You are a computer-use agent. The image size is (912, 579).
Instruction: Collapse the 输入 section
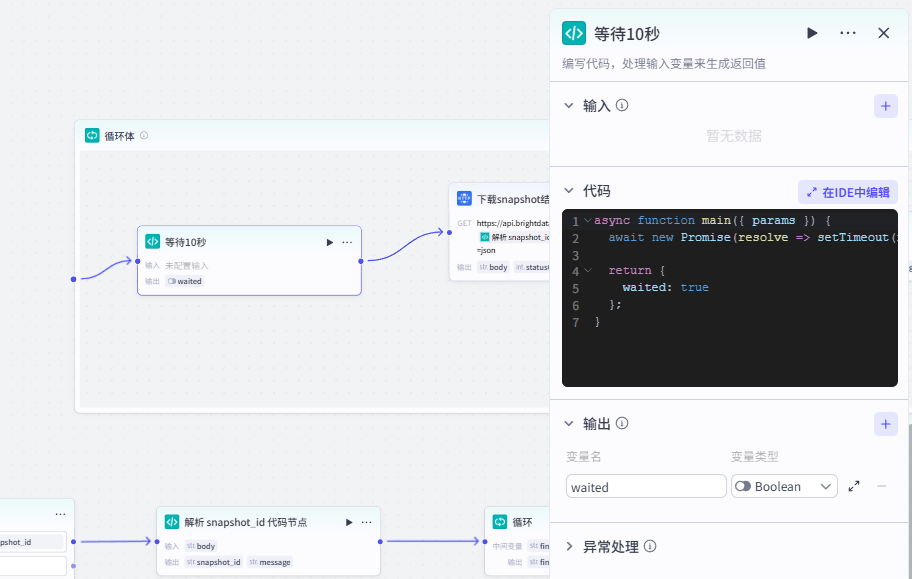(569, 106)
